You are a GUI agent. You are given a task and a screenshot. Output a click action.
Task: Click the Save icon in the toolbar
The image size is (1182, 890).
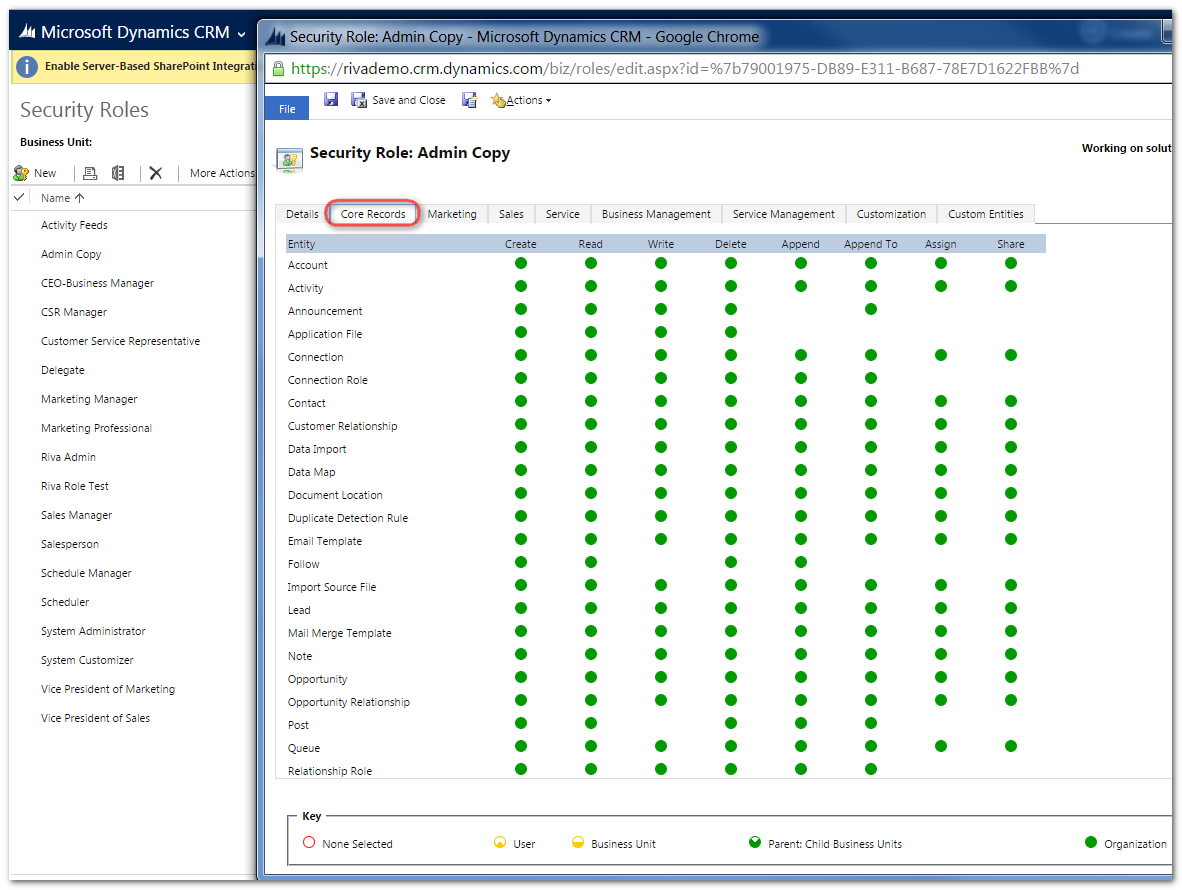pyautogui.click(x=331, y=100)
